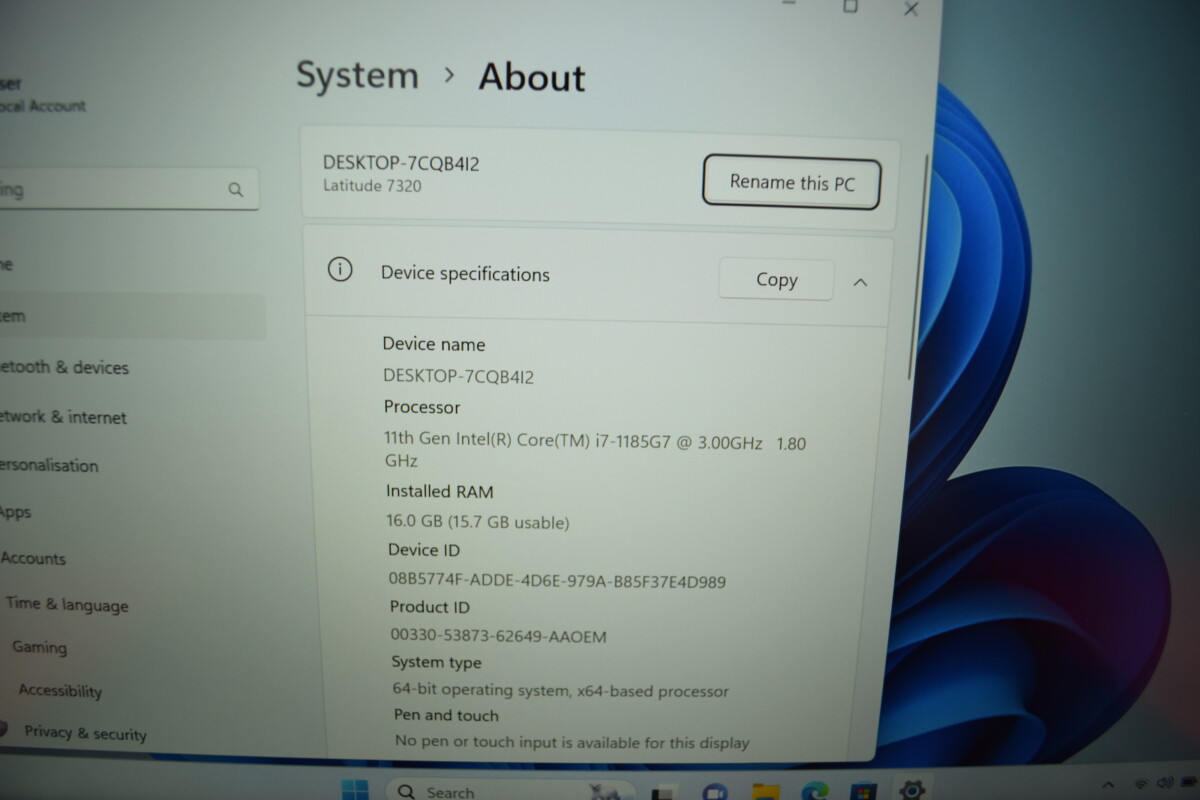Viewport: 1200px width, 800px height.
Task: Open Bluetooth & devices settings
Action: coord(65,367)
